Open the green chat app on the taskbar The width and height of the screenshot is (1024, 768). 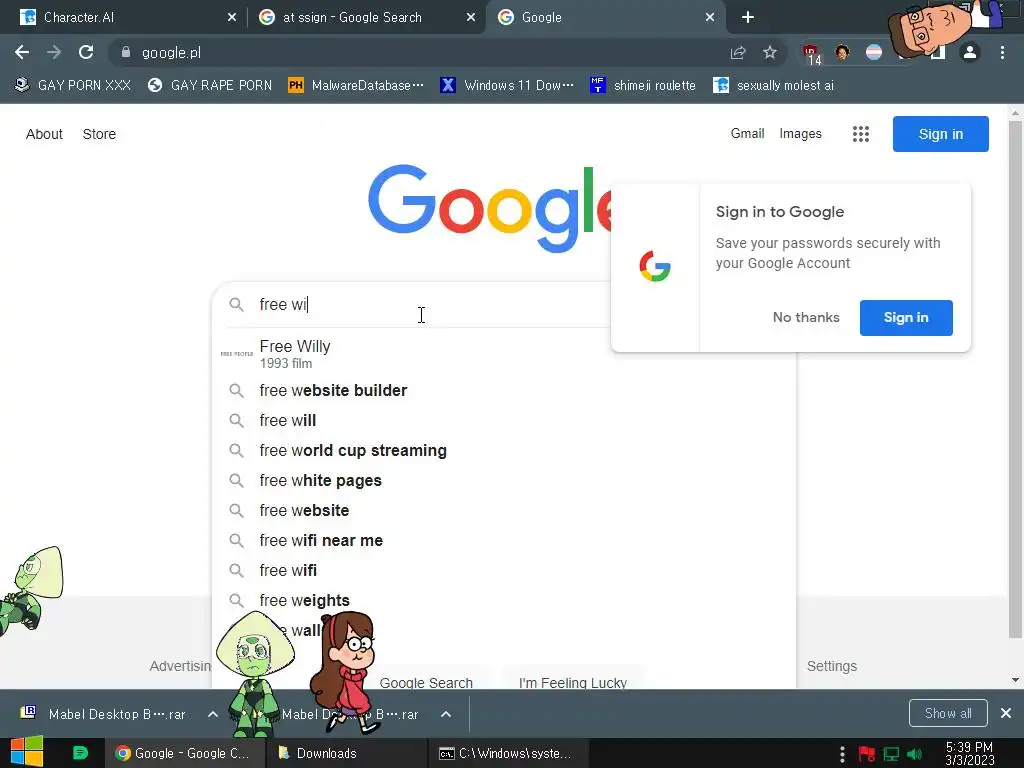click(x=80, y=753)
